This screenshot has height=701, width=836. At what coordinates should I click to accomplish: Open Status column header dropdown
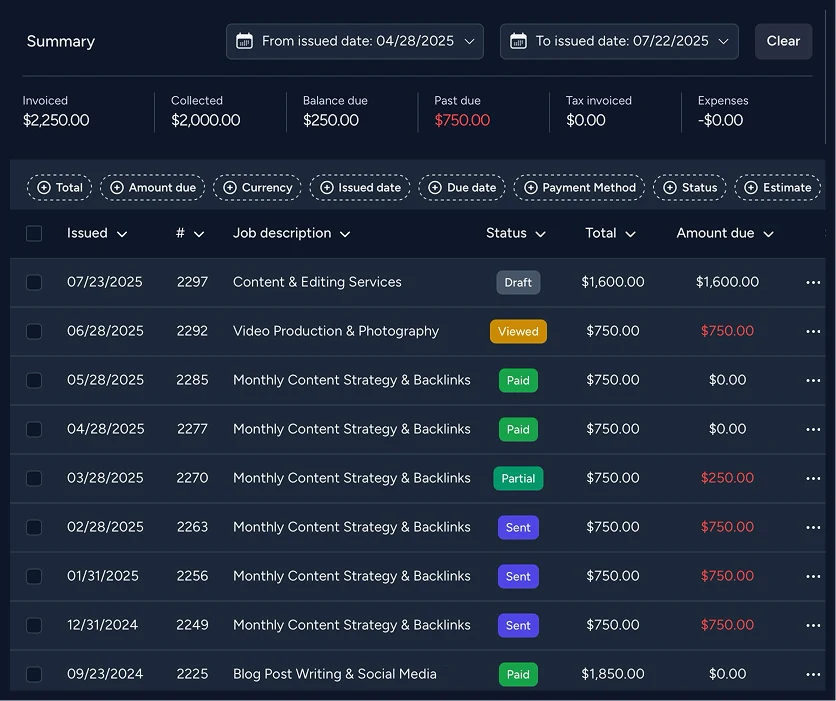(516, 233)
